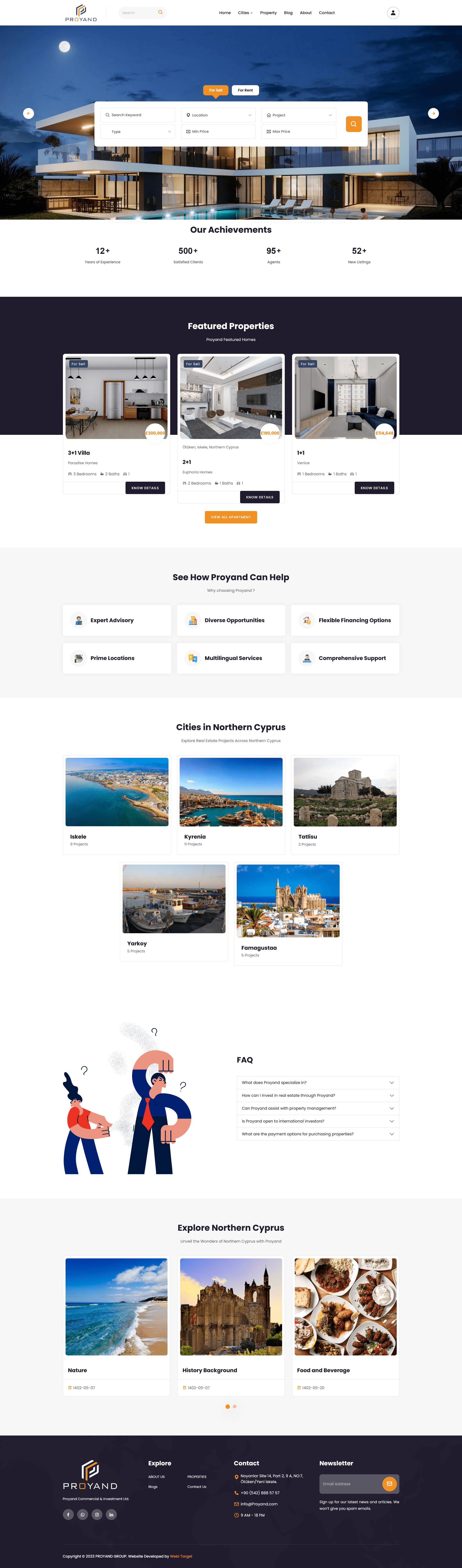The image size is (462, 1568).
Task: Click the calendar icon on the Nature card
Action: [70, 1388]
